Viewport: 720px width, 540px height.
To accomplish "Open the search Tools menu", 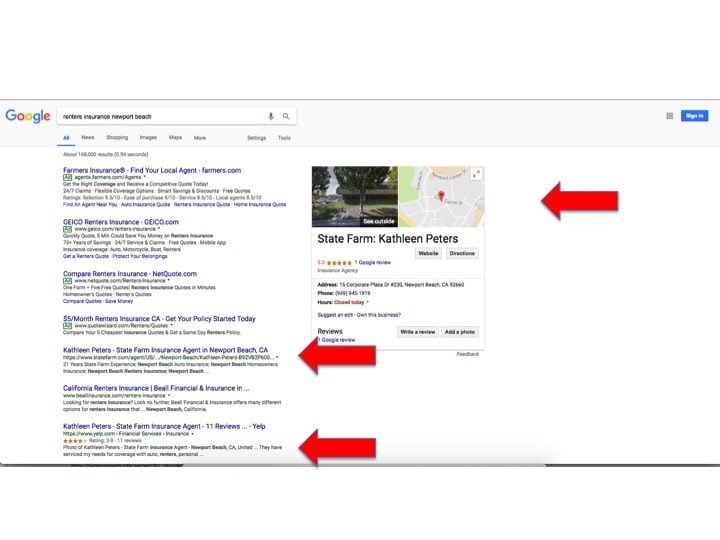I will click(x=284, y=138).
